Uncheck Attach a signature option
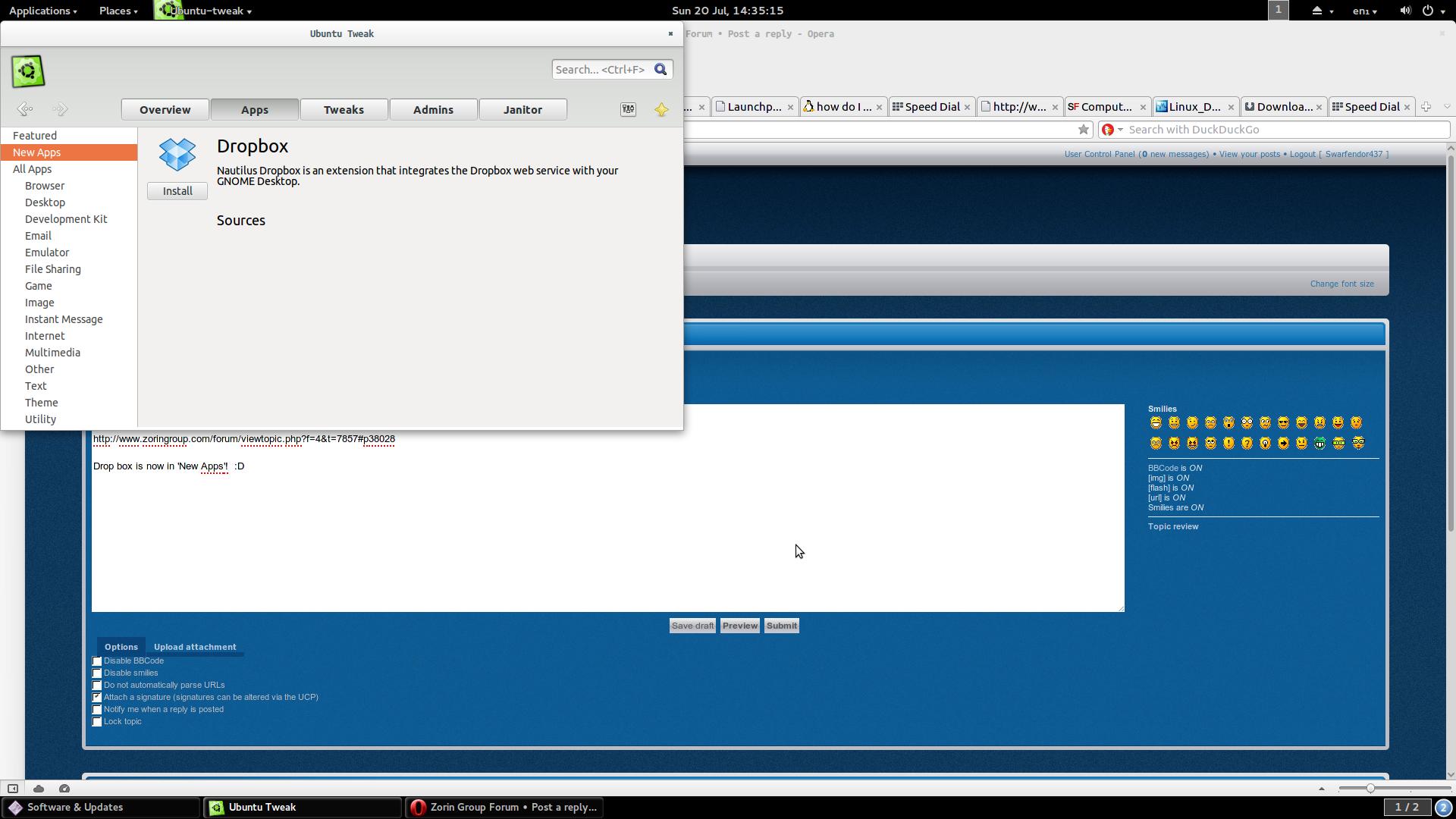 [97, 698]
